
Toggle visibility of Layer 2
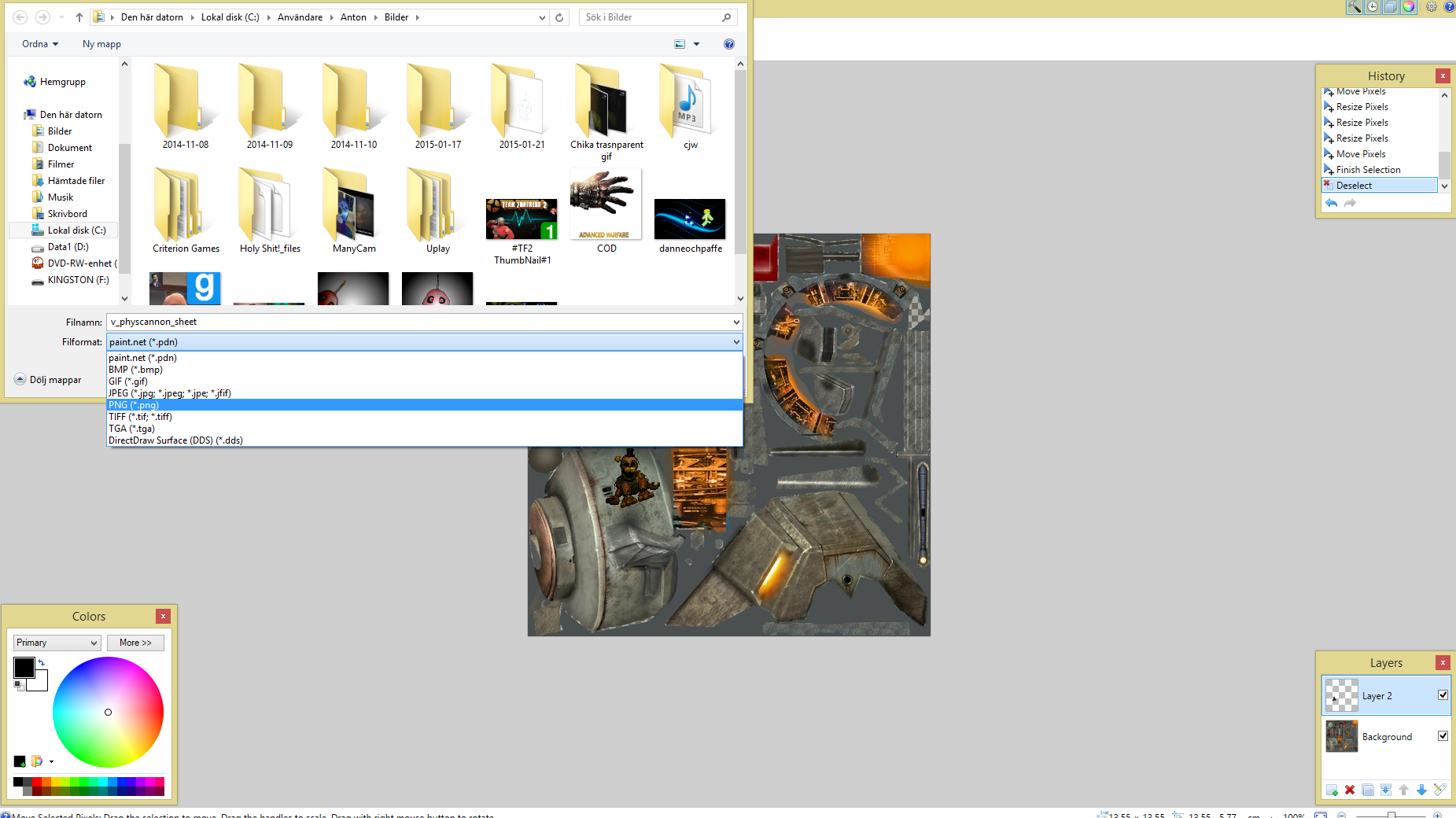[x=1443, y=695]
